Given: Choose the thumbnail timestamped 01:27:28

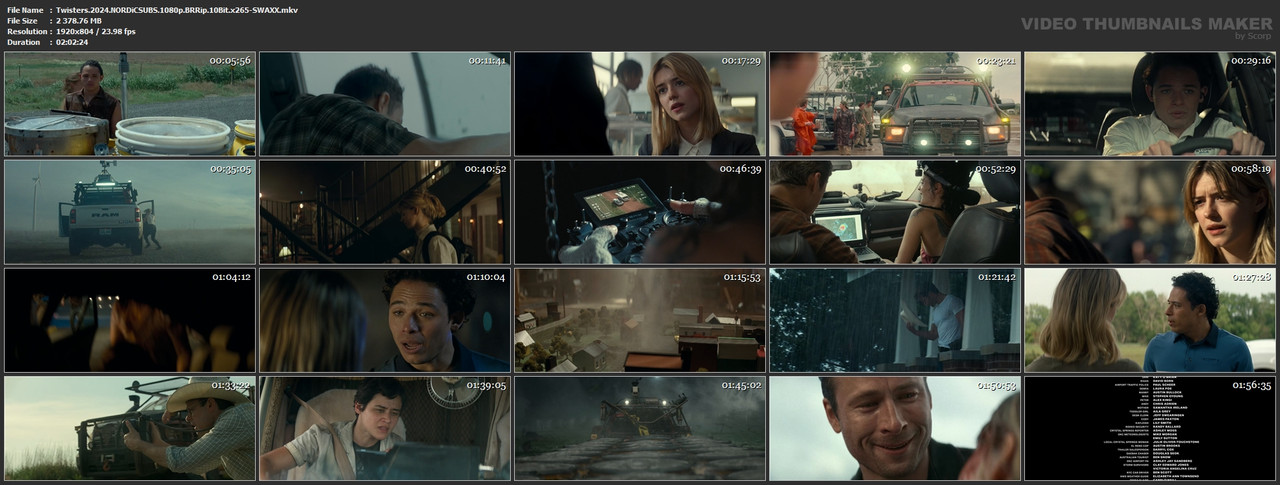Looking at the screenshot, I should [1150, 320].
